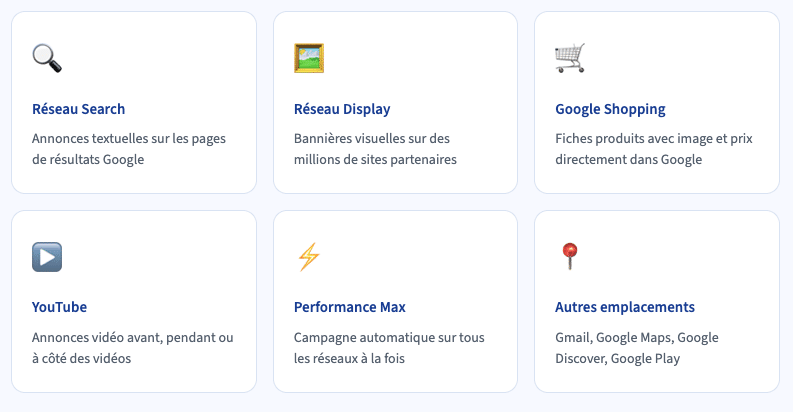Select the Google Shopping title
Viewport: 793px width, 412px height.
[610, 109]
